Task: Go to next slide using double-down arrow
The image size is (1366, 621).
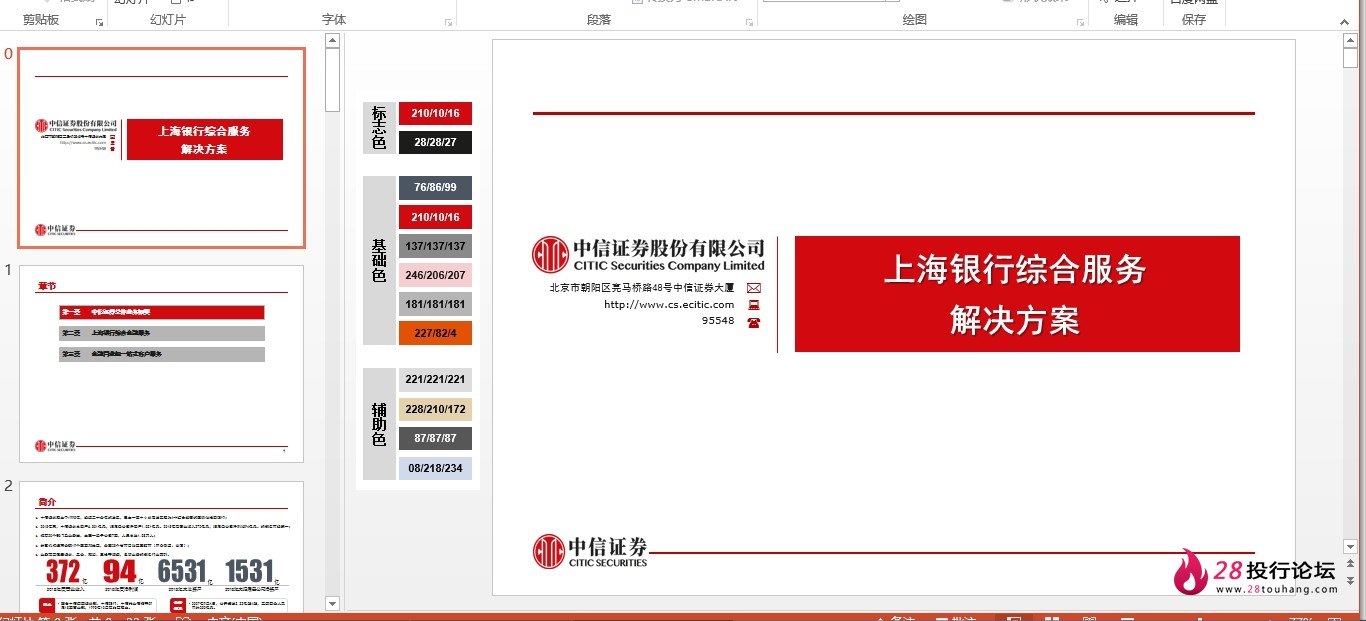Action: [1350, 580]
